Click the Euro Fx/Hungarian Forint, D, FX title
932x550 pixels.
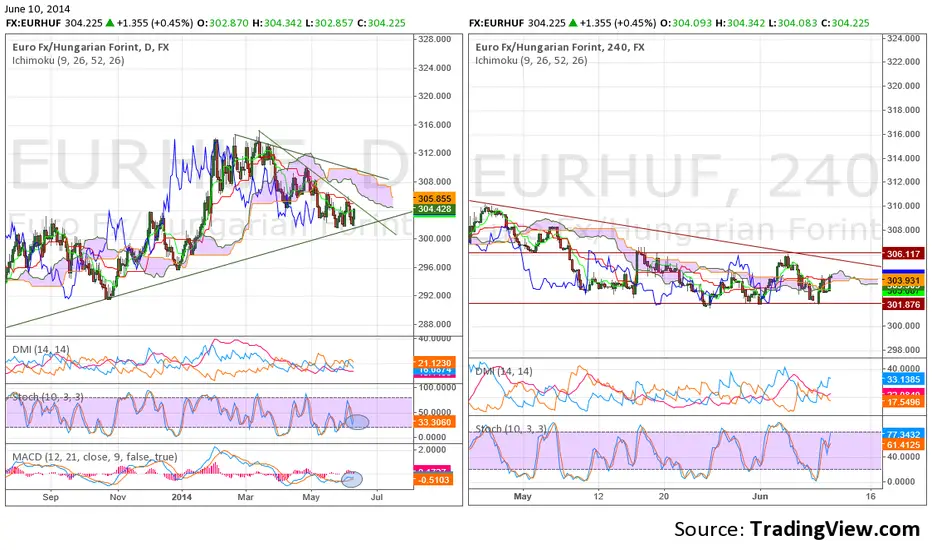[x=90, y=47]
